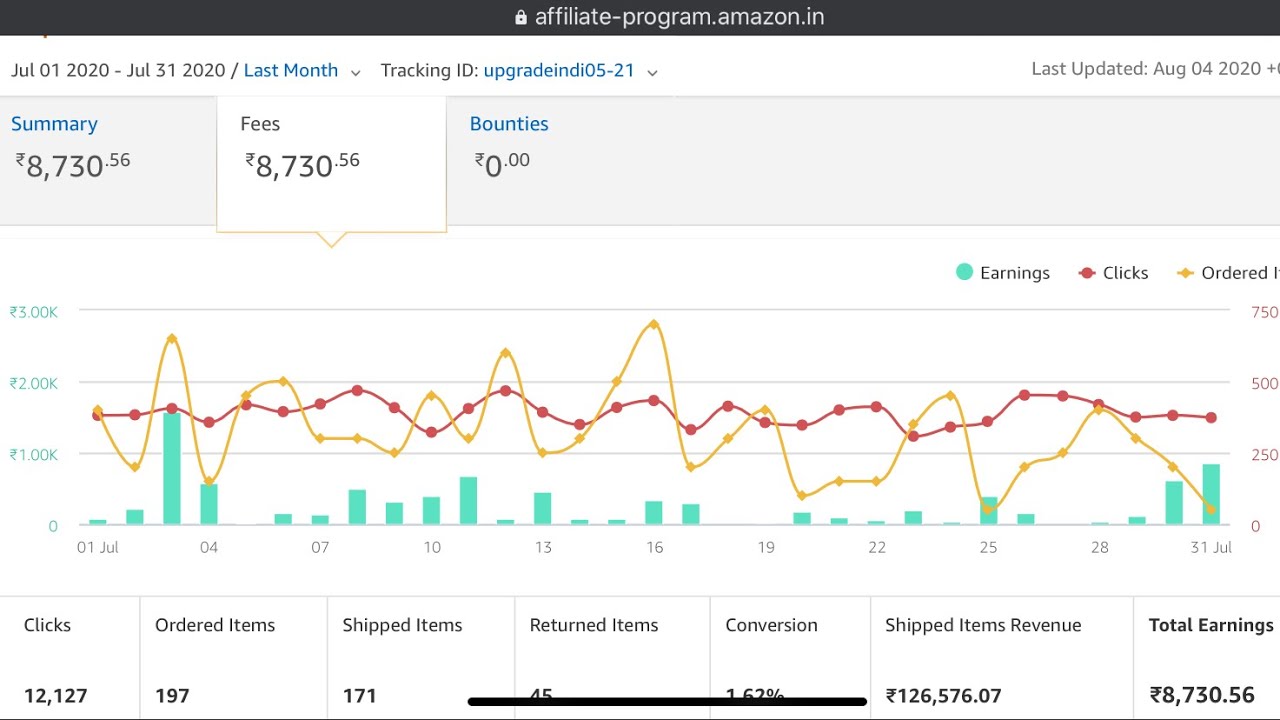Click the Total Earnings value ₹8,730.56
The width and height of the screenshot is (1280, 720).
click(1202, 695)
